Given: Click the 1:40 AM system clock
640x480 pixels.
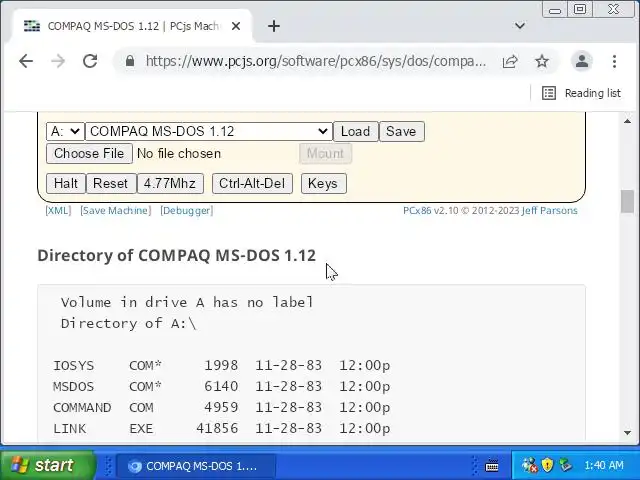Looking at the screenshot, I should (x=604, y=465).
